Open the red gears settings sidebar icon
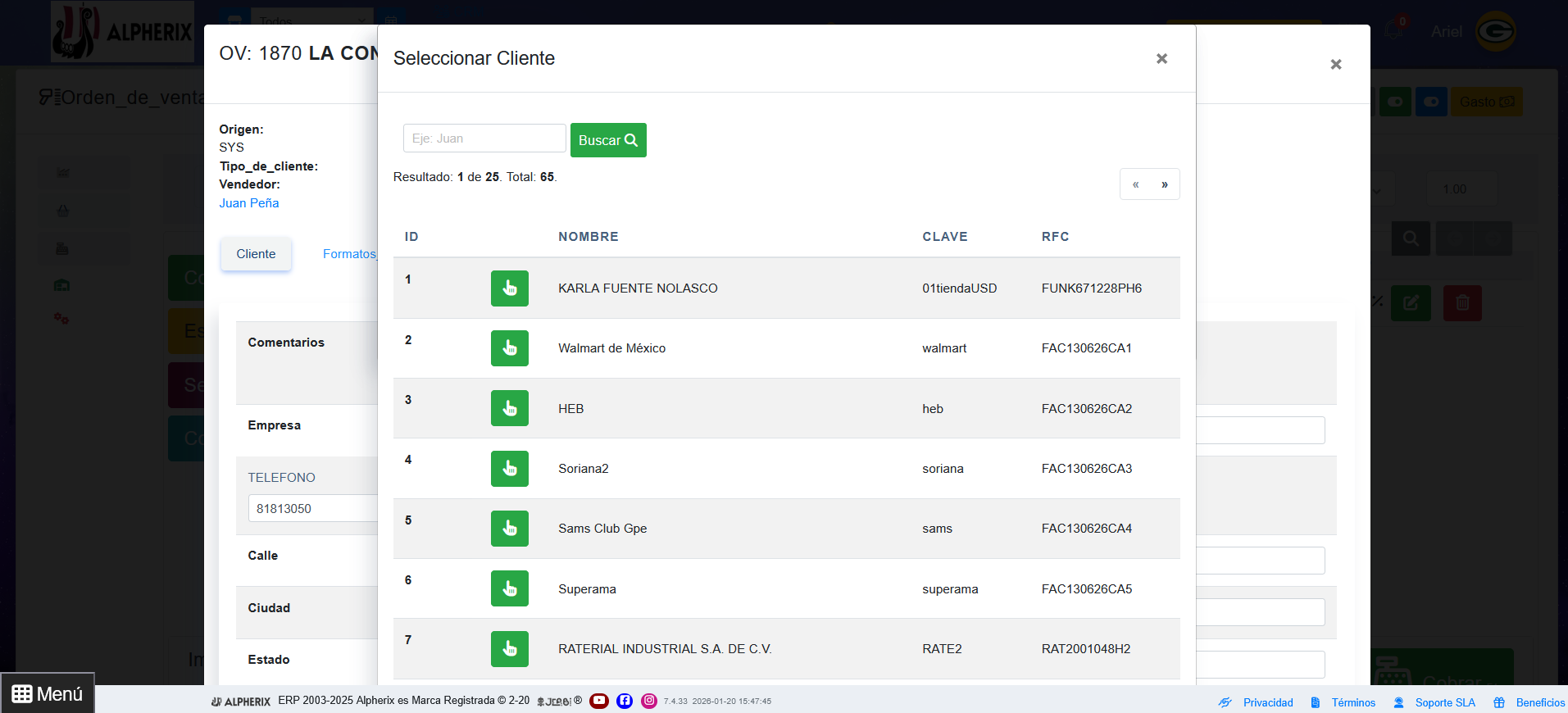Image resolution: width=1568 pixels, height=713 pixels. pos(61,318)
